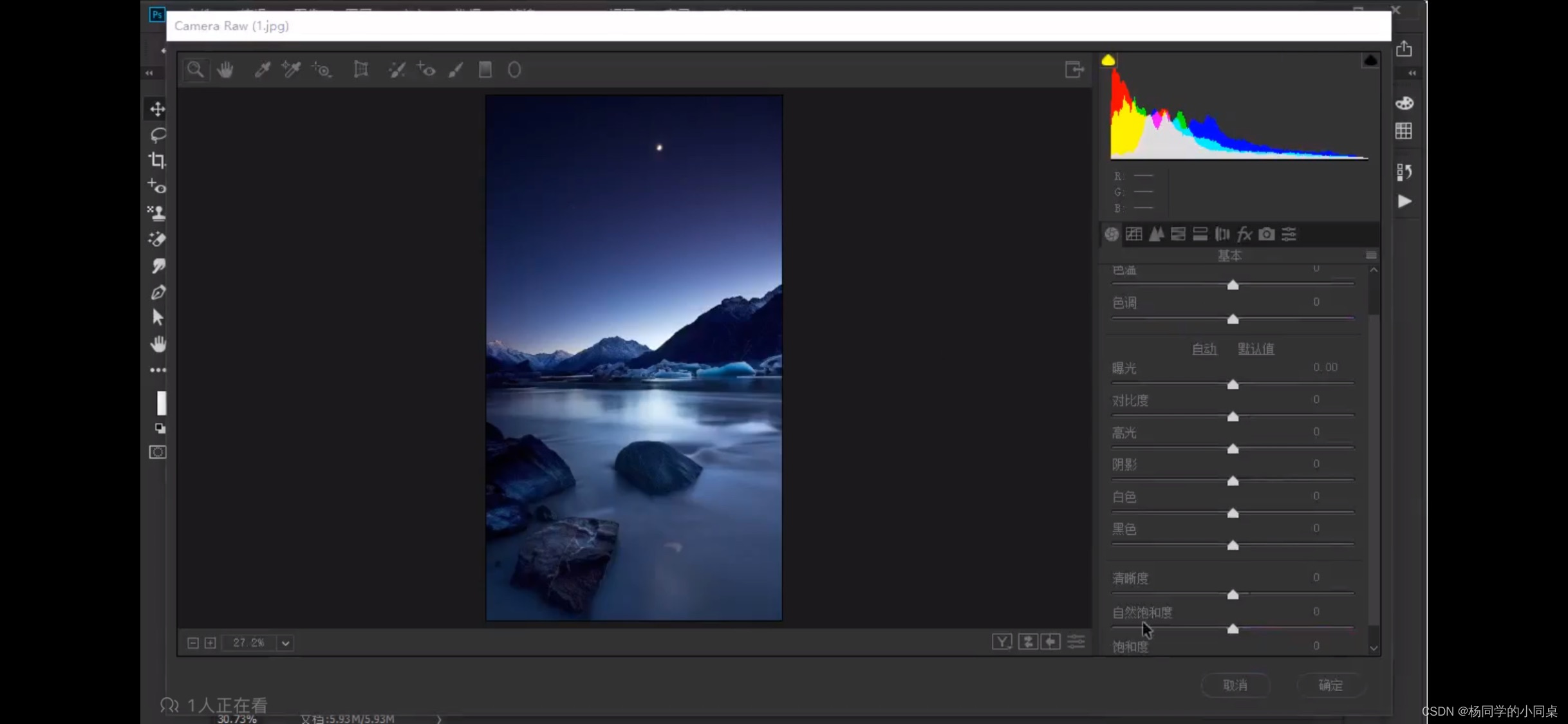Screen dimensions: 1568x724
Task: Select the Zoom tool in Camera Raw toolbar
Action: point(196,70)
